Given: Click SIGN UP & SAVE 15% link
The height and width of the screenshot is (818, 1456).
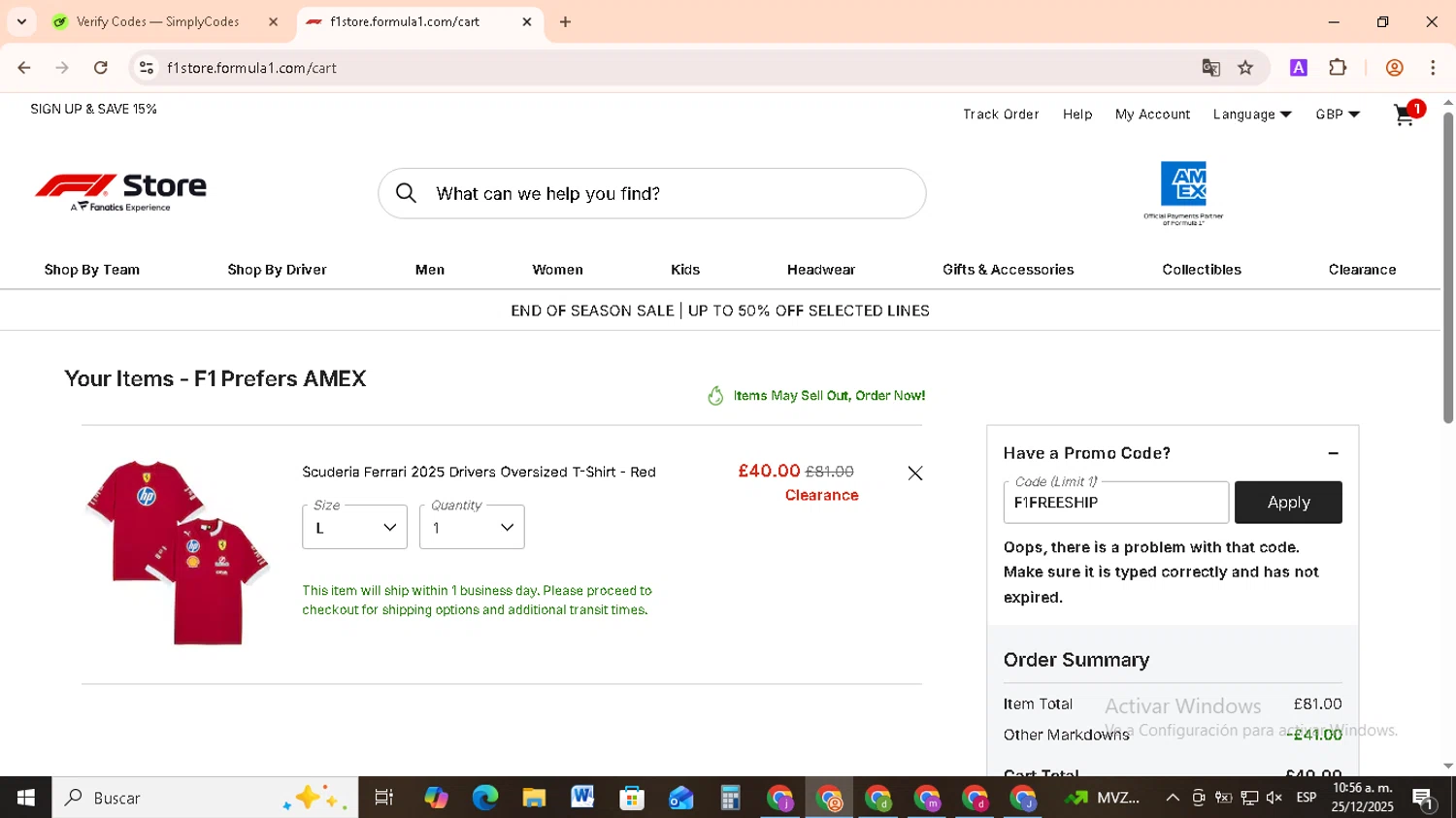Looking at the screenshot, I should 93,109.
